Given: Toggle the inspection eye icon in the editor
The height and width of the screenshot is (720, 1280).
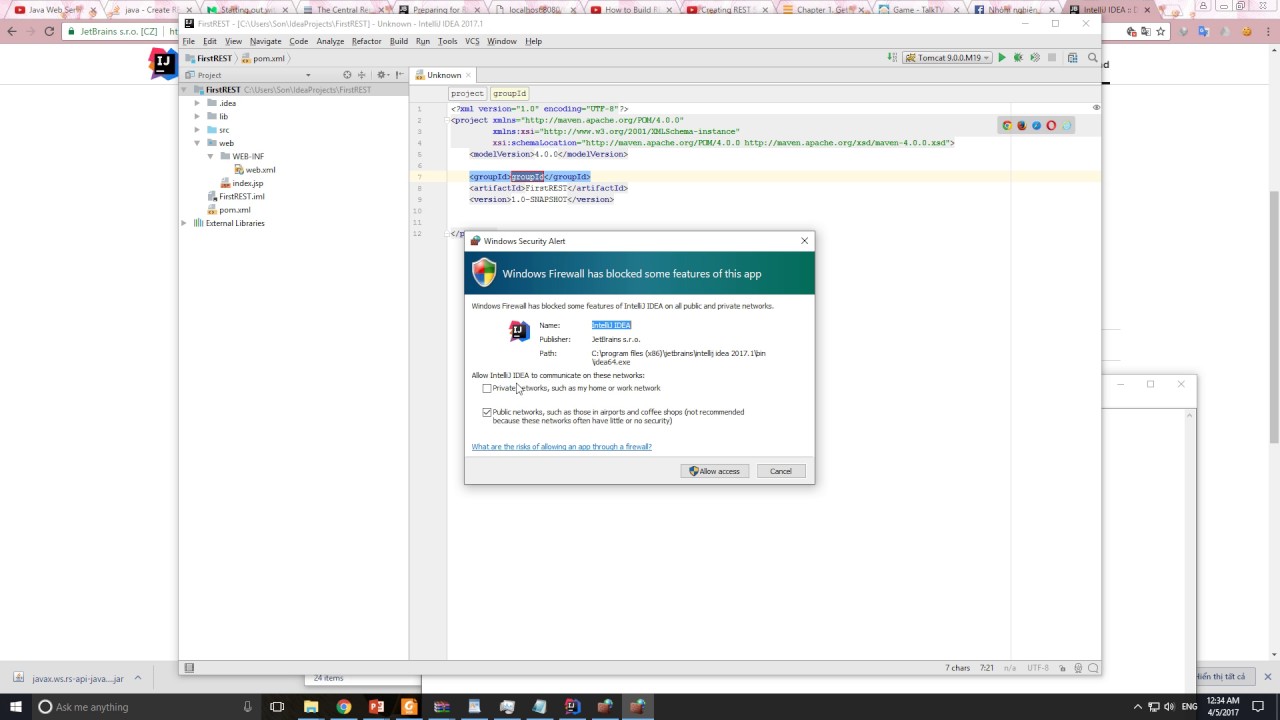Looking at the screenshot, I should coord(1096,108).
